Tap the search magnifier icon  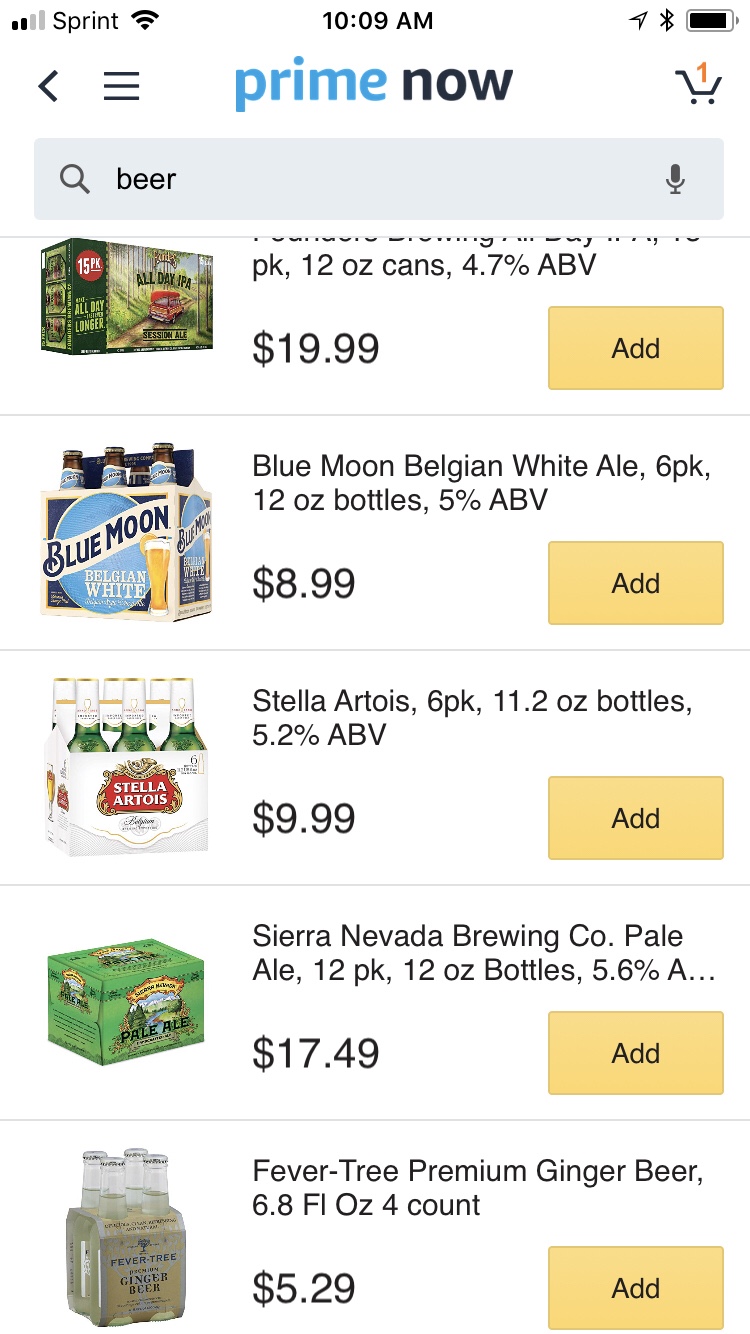(x=75, y=179)
